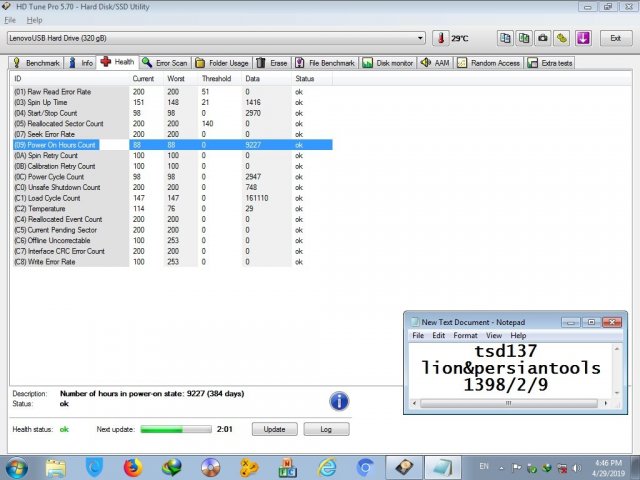Click the Exit button
640x480 pixels.
(x=615, y=38)
